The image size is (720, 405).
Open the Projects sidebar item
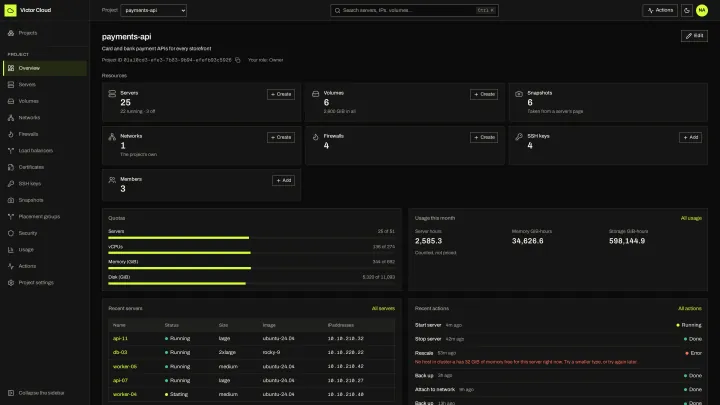pyautogui.click(x=44, y=33)
